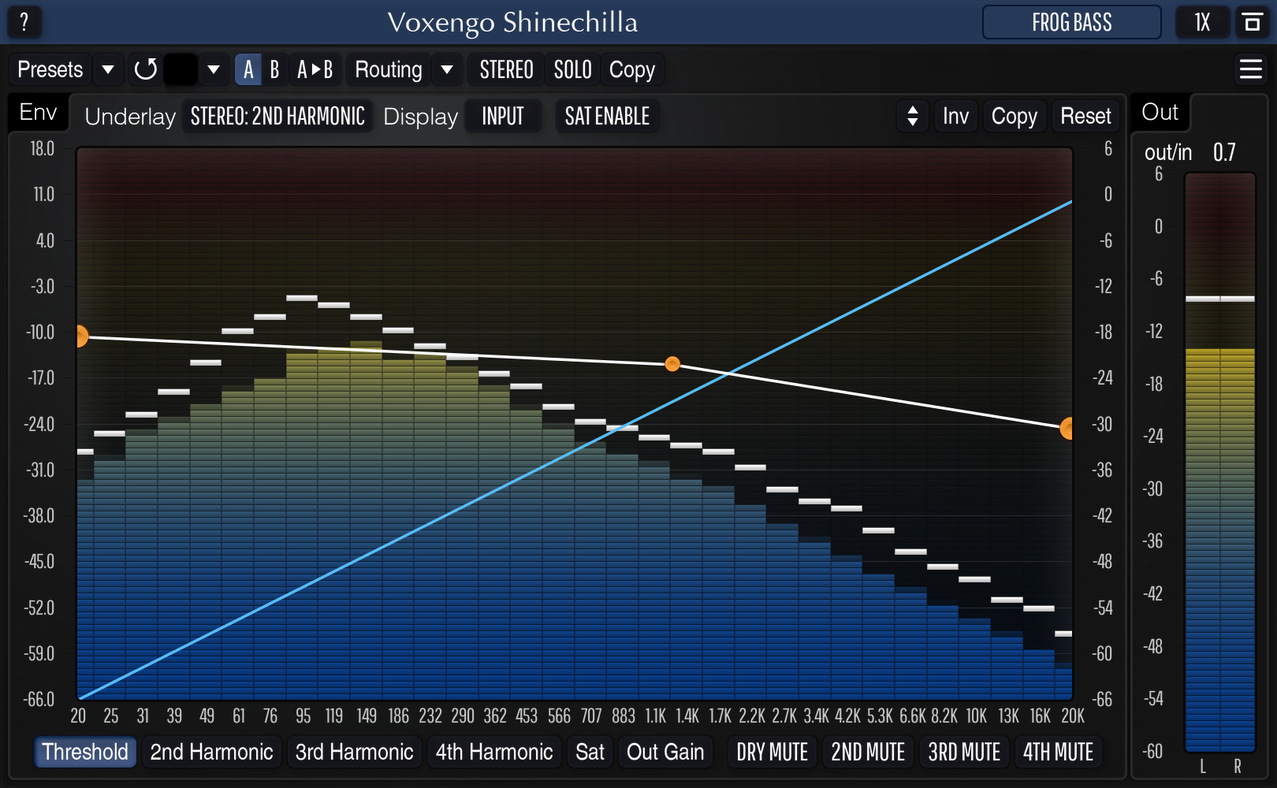This screenshot has width=1277, height=788.
Task: Toggle the SAT ENABLE switch
Action: [x=607, y=116]
